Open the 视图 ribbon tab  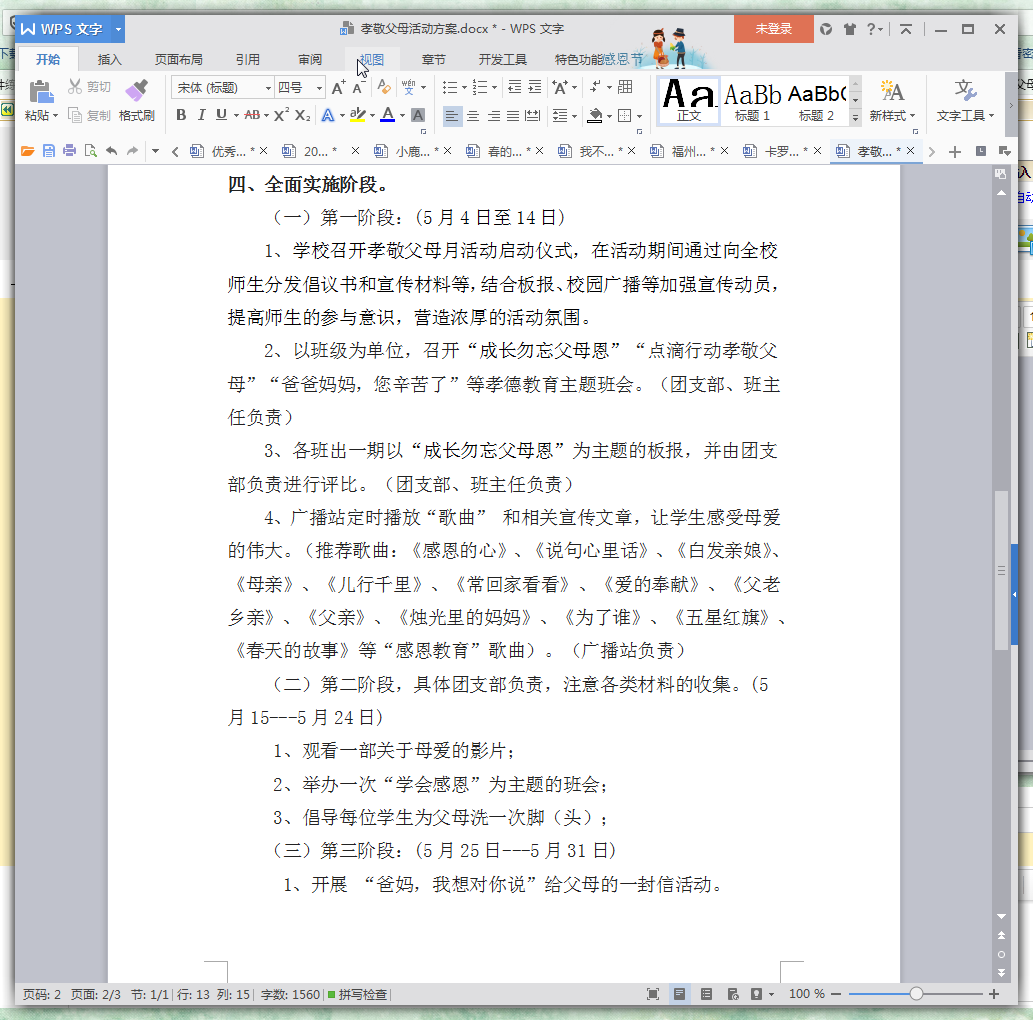[372, 59]
